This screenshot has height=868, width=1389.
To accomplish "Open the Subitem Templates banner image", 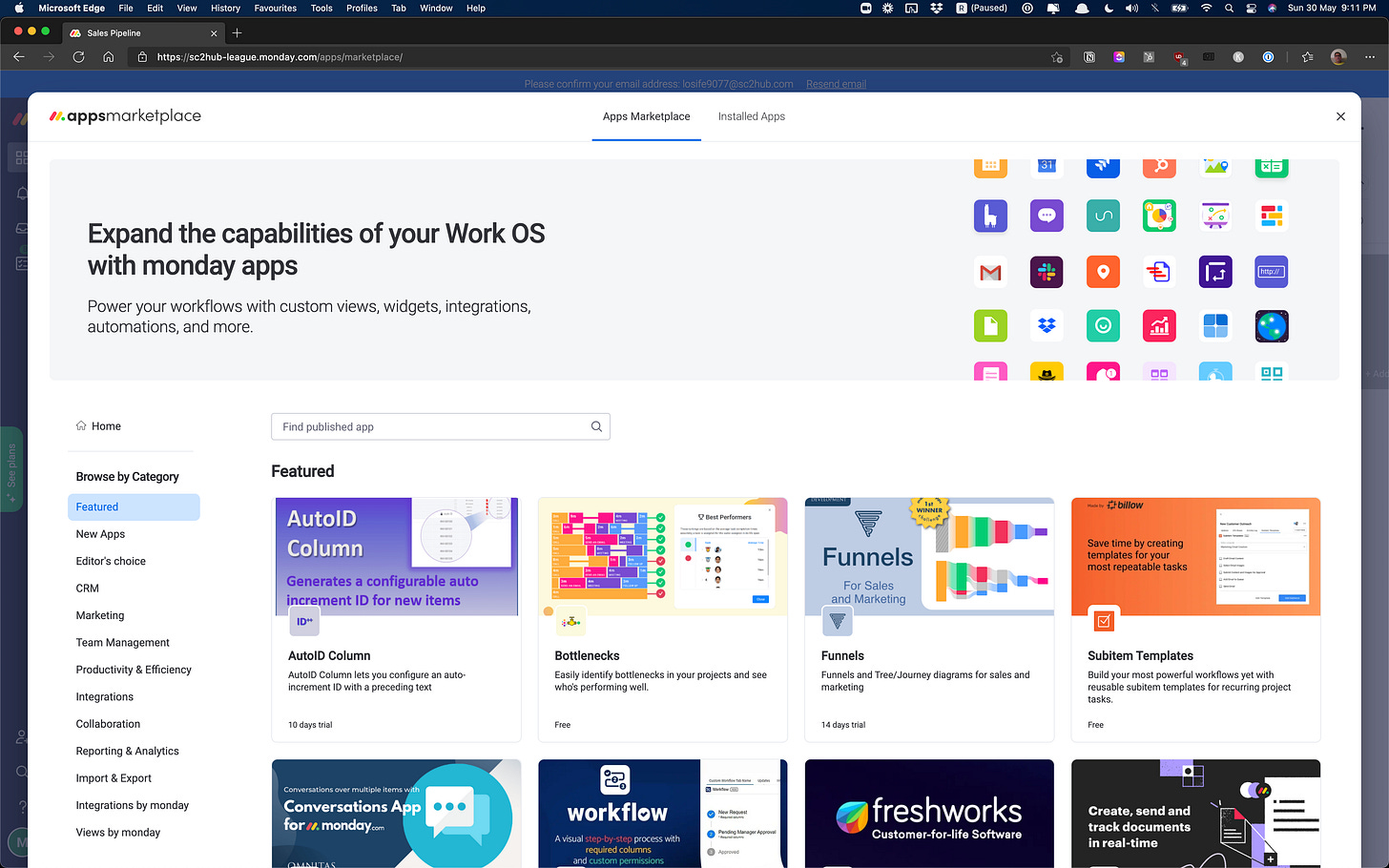I will [1196, 556].
